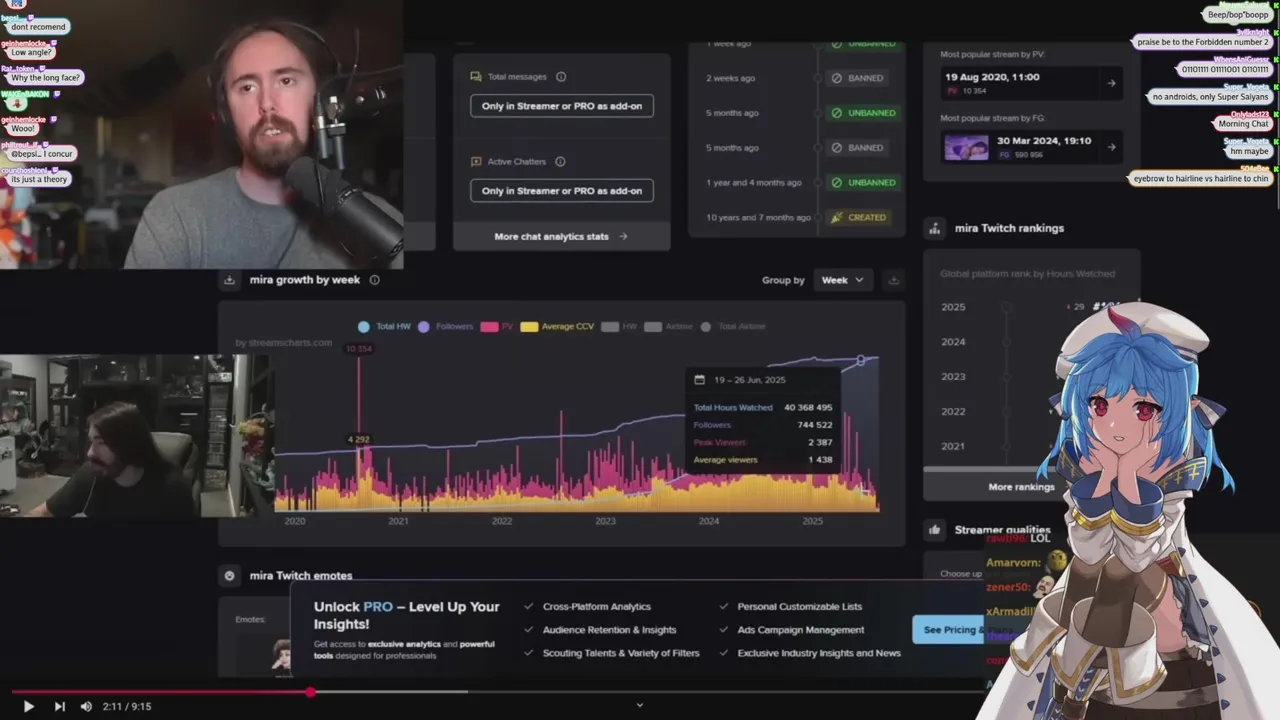
Task: Click the 2023 label on chart axis
Action: pos(605,521)
